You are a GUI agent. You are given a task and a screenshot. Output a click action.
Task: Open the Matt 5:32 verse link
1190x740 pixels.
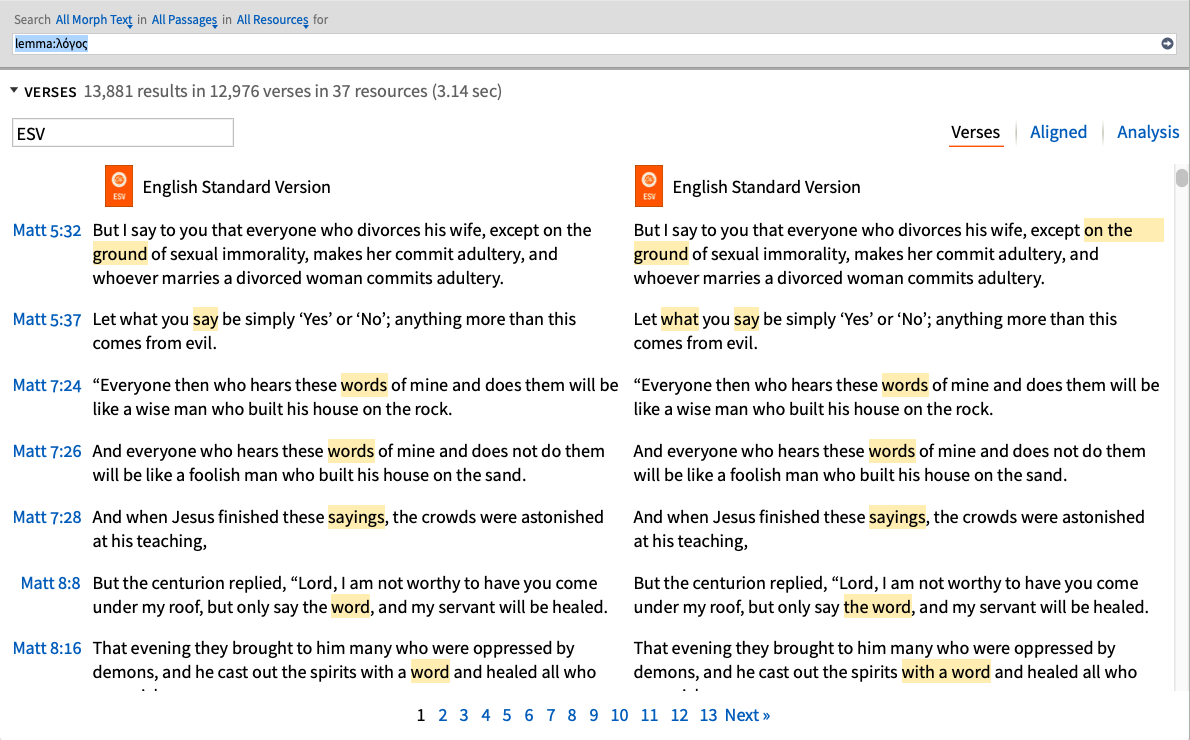pyautogui.click(x=47, y=230)
